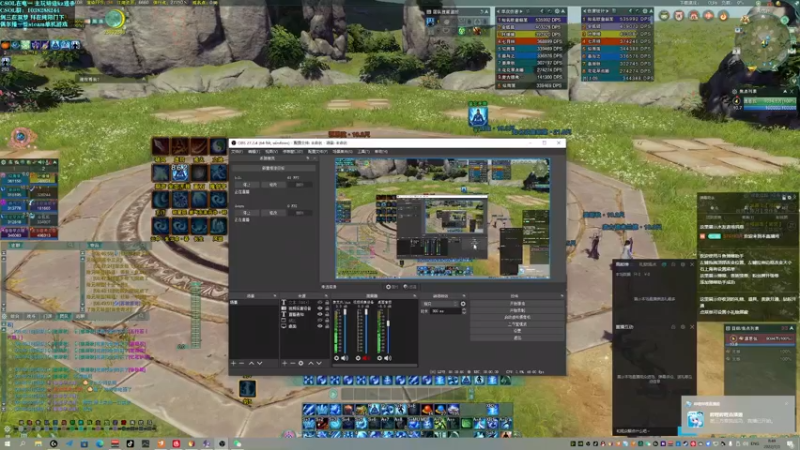Image resolution: width=800 pixels, height=450 pixels.
Task: Open Filters button below the preview
Action: point(410,287)
